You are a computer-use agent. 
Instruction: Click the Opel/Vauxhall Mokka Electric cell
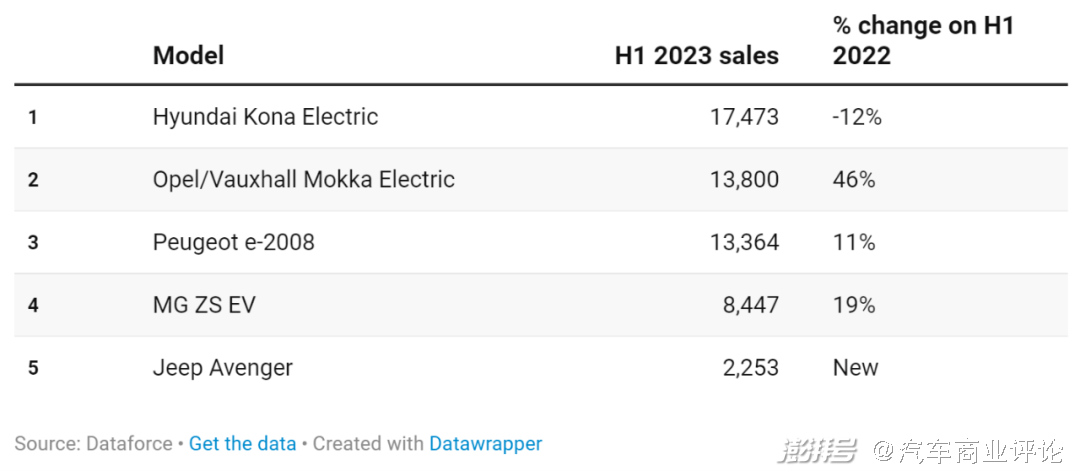303,180
